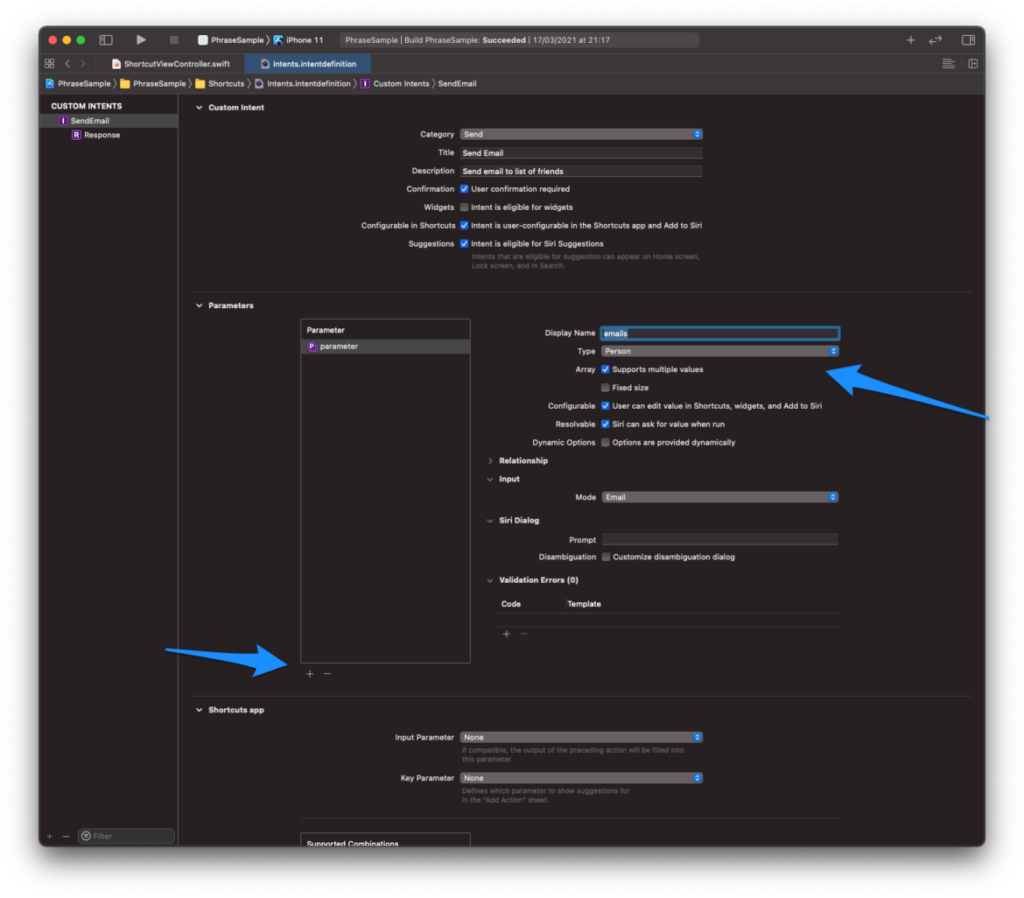Click Custom Intents in breadcrumb
Viewport: 1024px width, 898px height.
click(x=395, y=84)
